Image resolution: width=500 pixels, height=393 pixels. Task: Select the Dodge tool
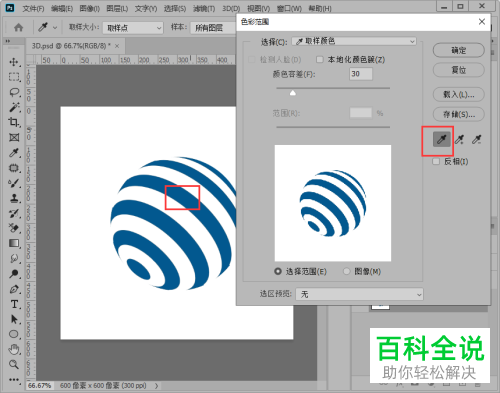[14, 274]
